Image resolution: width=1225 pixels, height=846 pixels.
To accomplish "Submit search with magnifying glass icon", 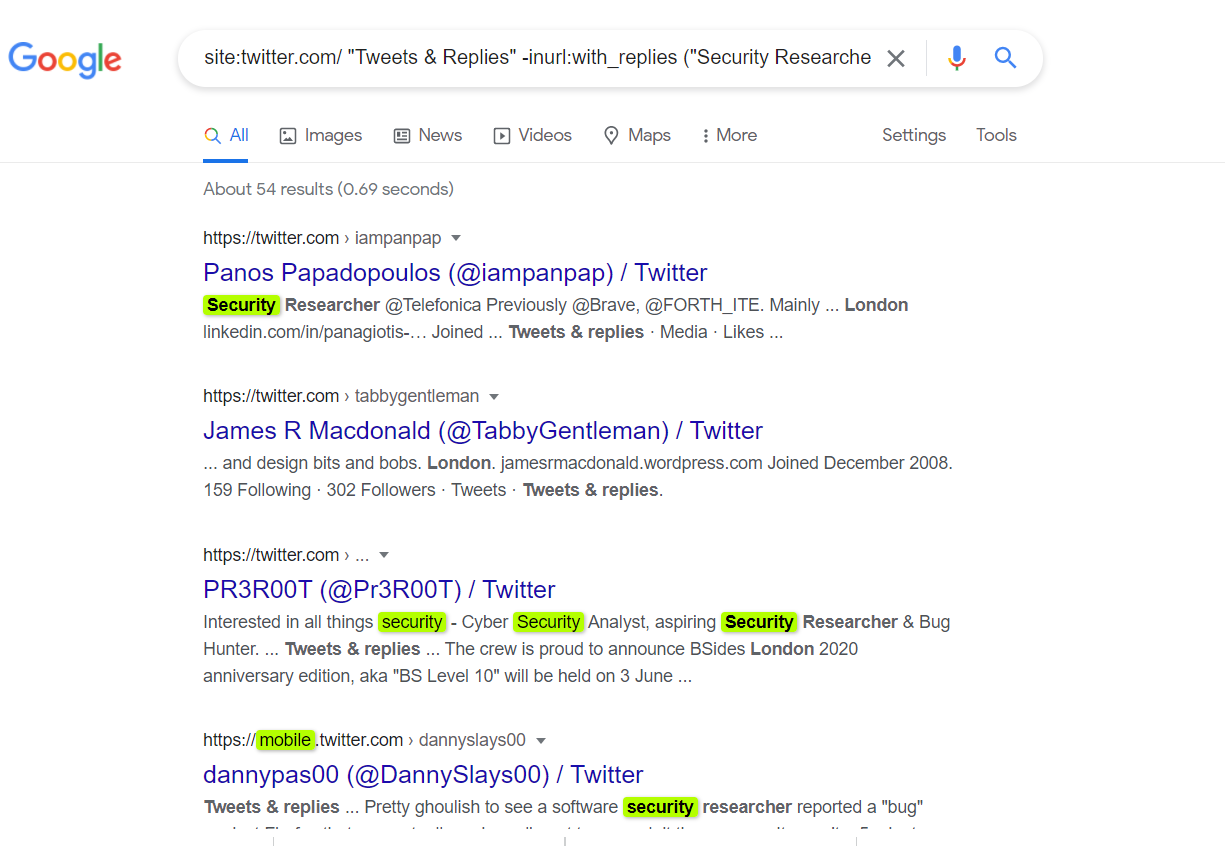I will (1005, 58).
